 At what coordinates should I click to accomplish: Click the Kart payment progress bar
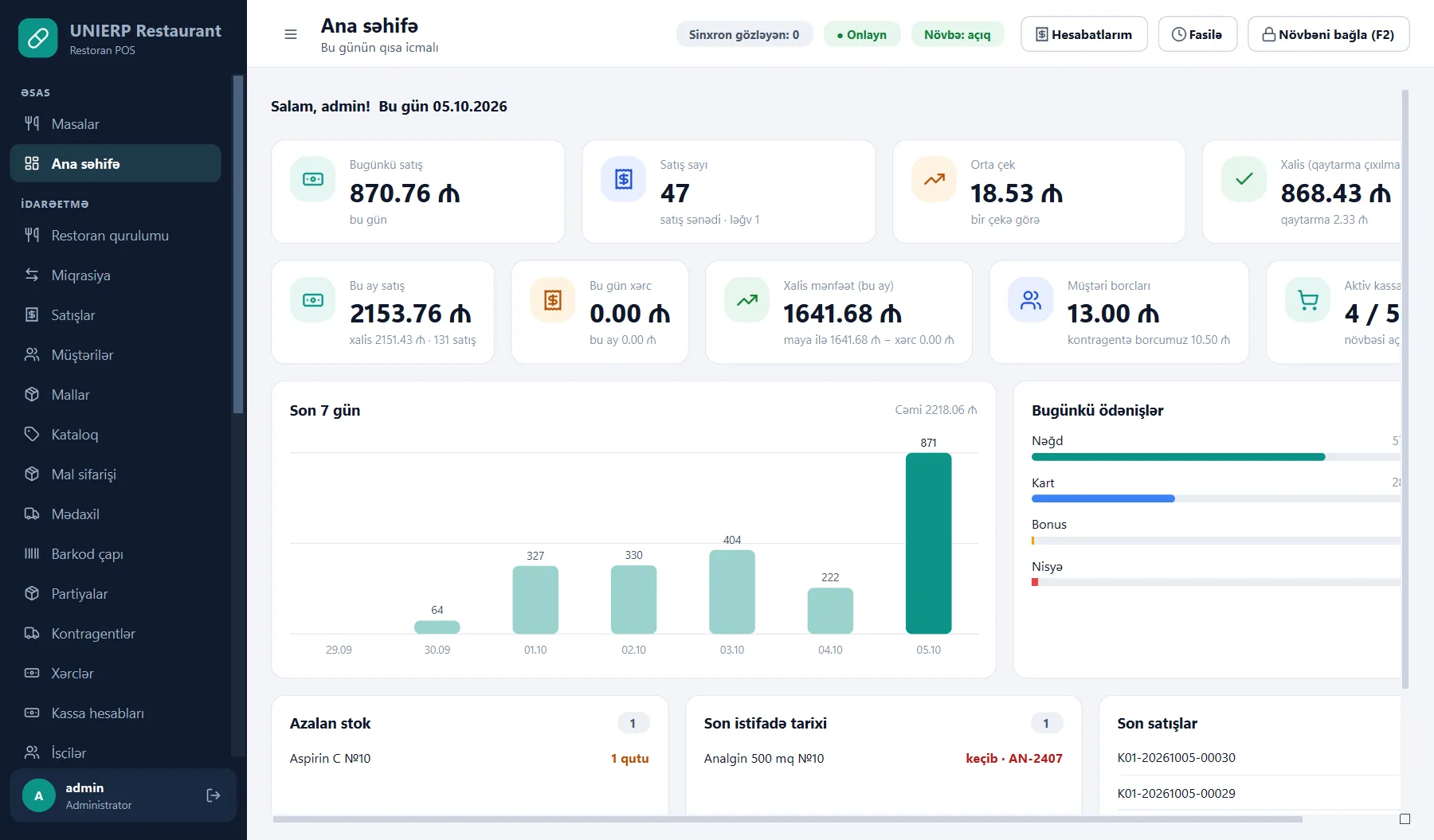coord(1216,498)
